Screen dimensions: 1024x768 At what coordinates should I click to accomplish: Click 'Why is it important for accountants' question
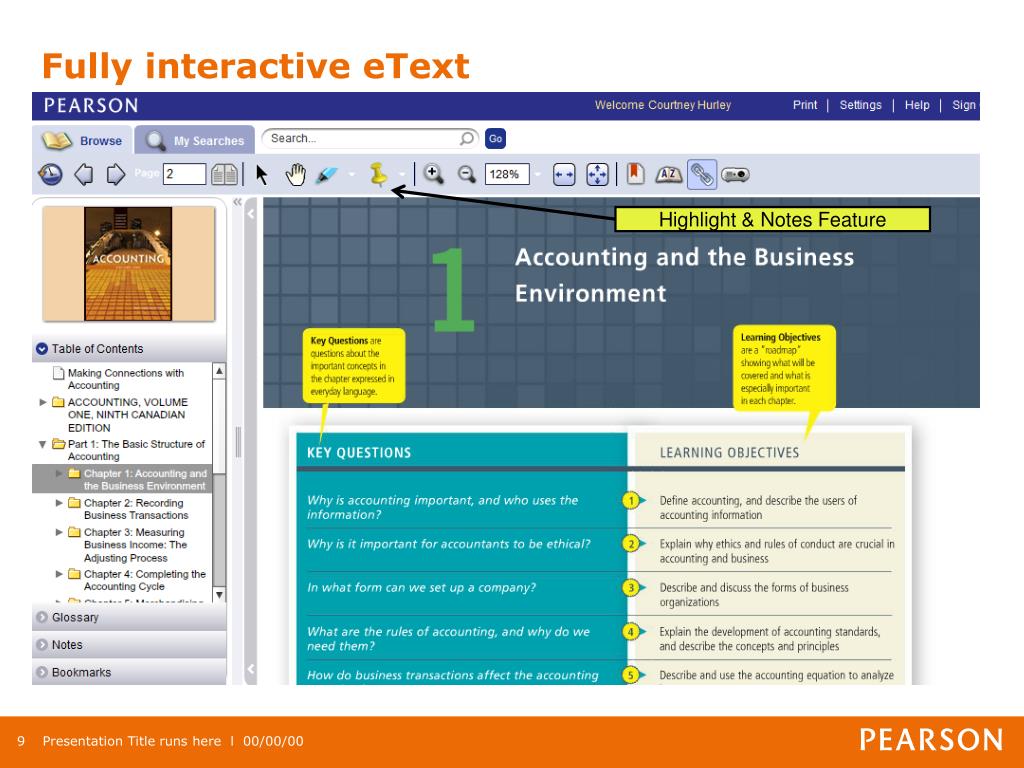click(x=449, y=544)
